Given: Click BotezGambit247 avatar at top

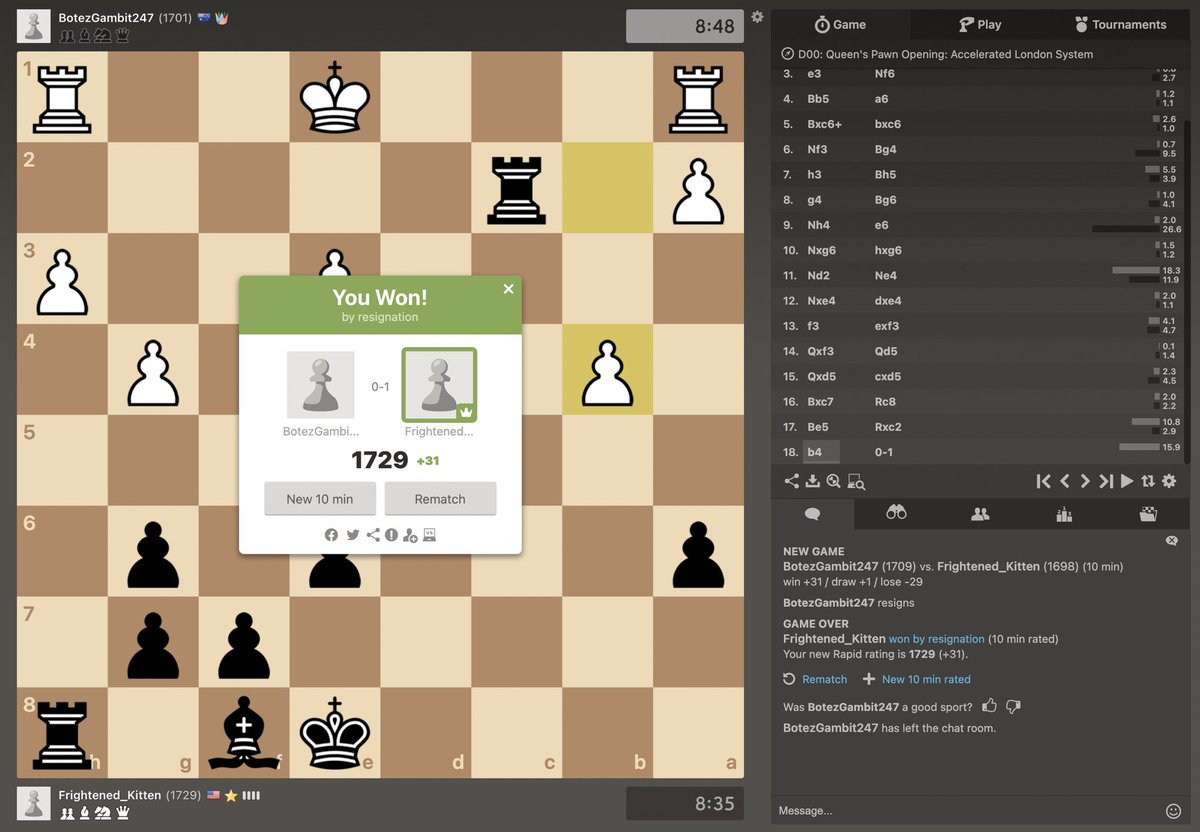Looking at the screenshot, I should 33,27.
